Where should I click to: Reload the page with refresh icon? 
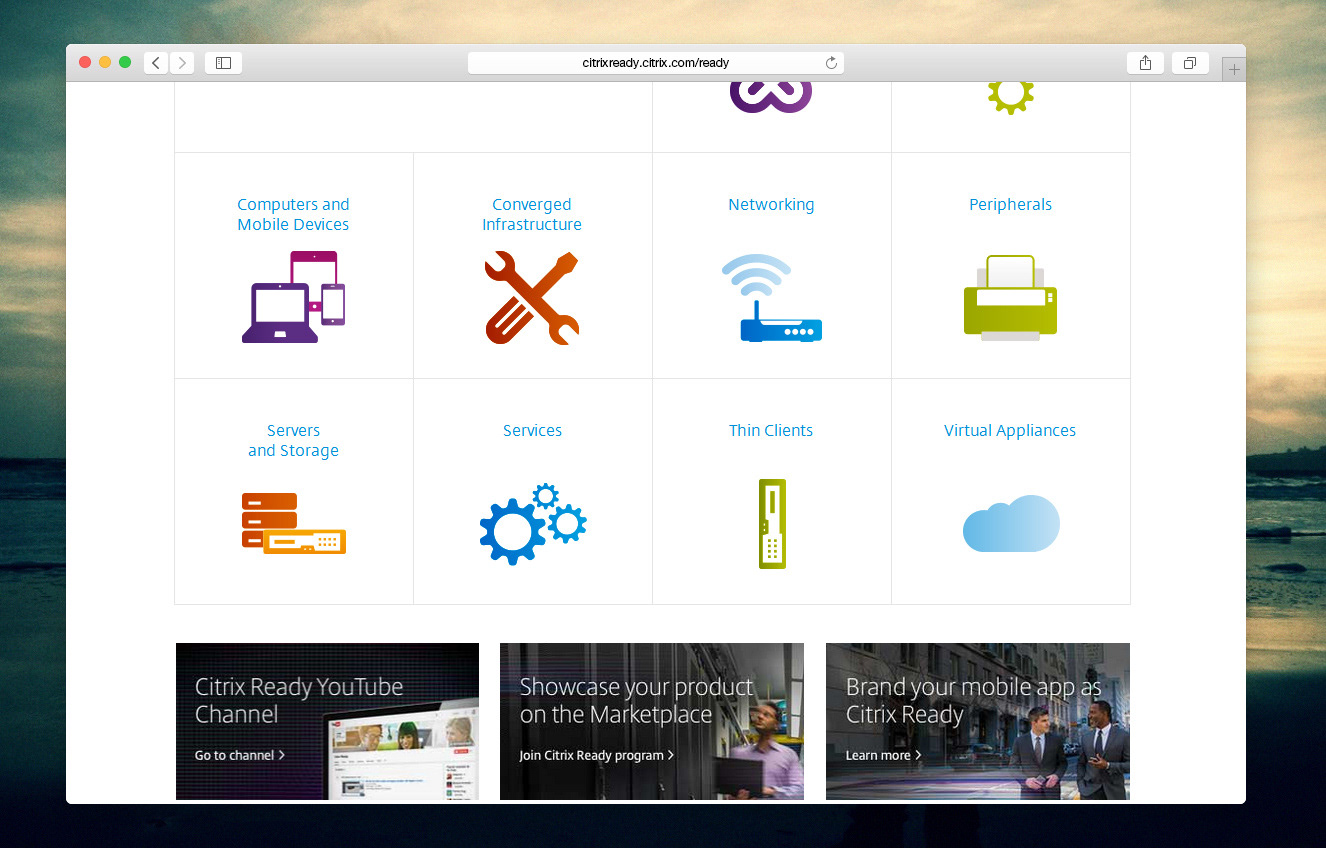click(831, 63)
